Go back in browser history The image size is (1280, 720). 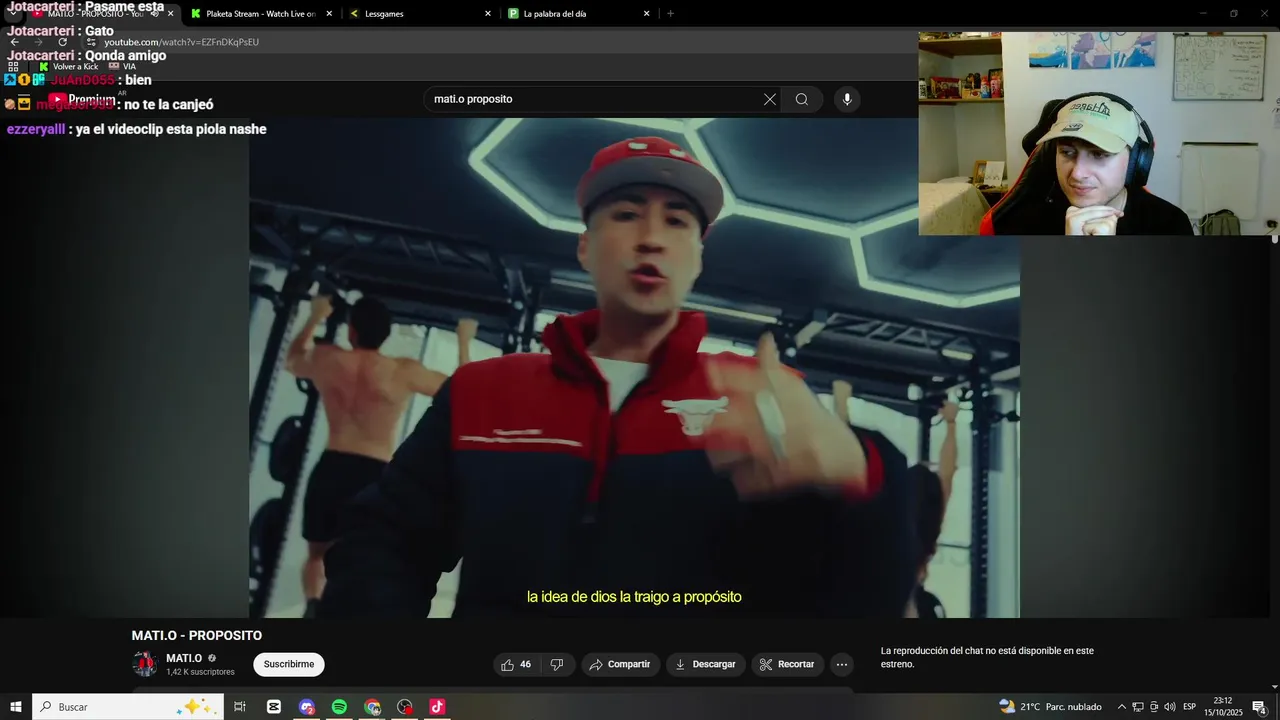(14, 42)
